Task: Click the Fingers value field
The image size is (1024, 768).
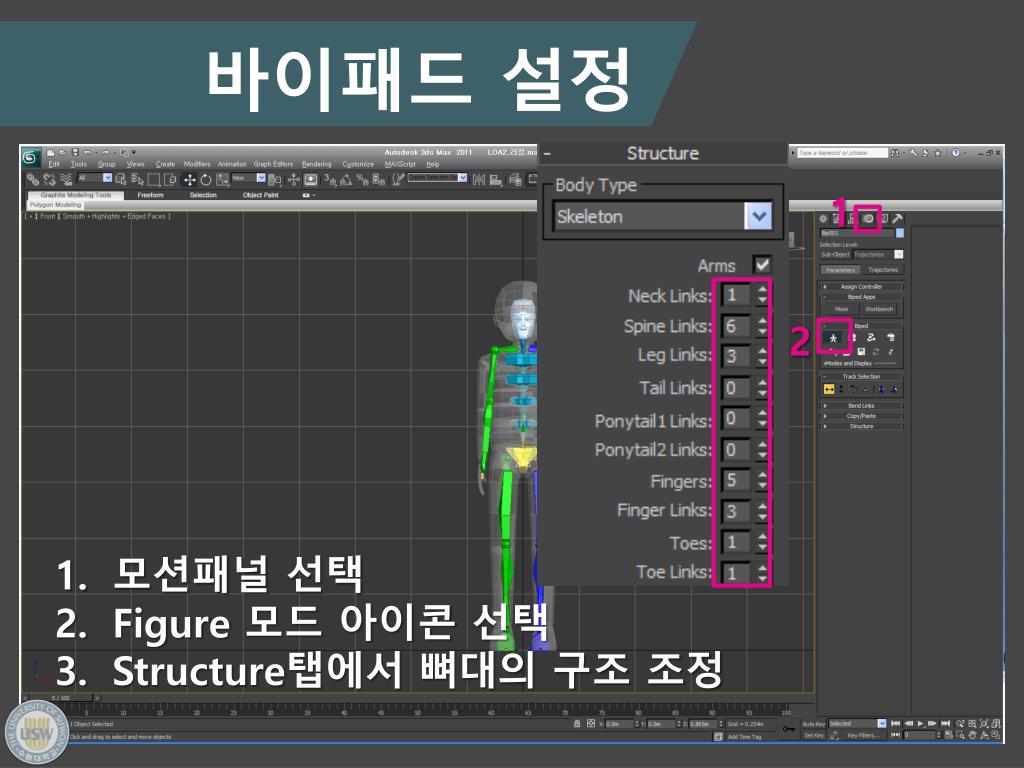Action: (x=735, y=481)
